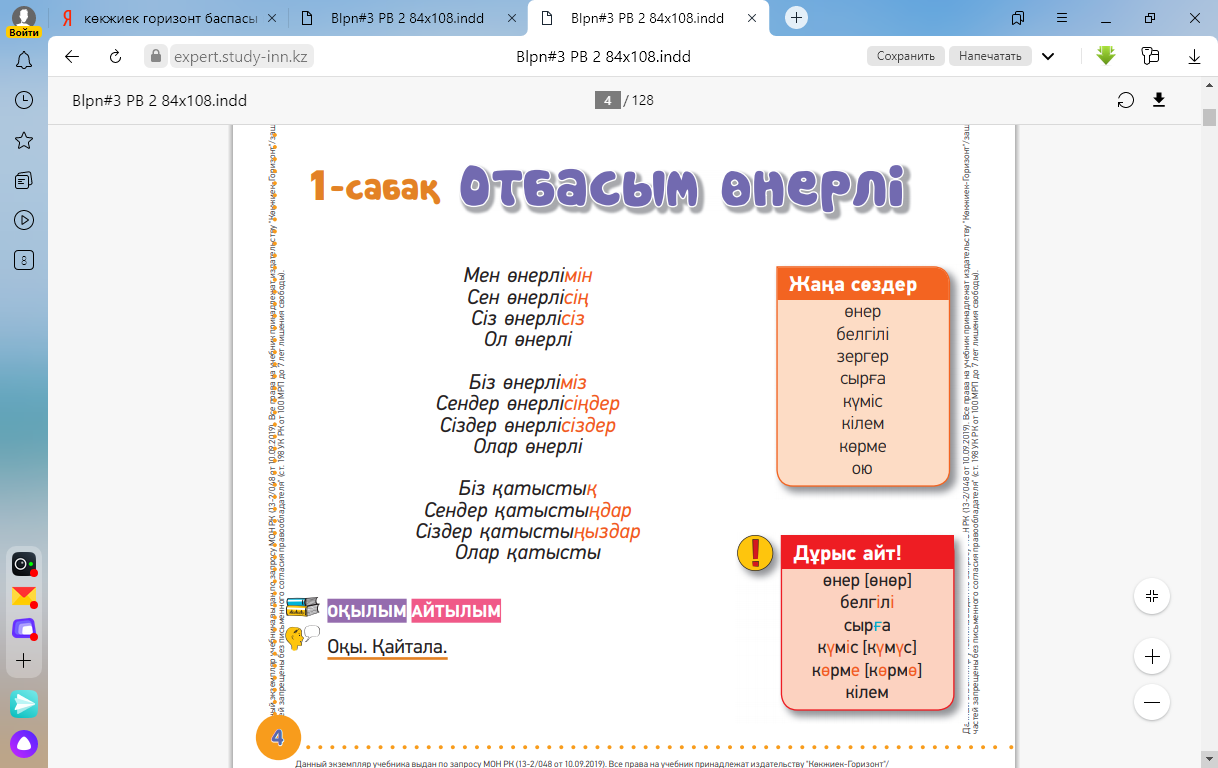Open the bookmarks star in the sidebar
The height and width of the screenshot is (768, 1218).
point(24,140)
